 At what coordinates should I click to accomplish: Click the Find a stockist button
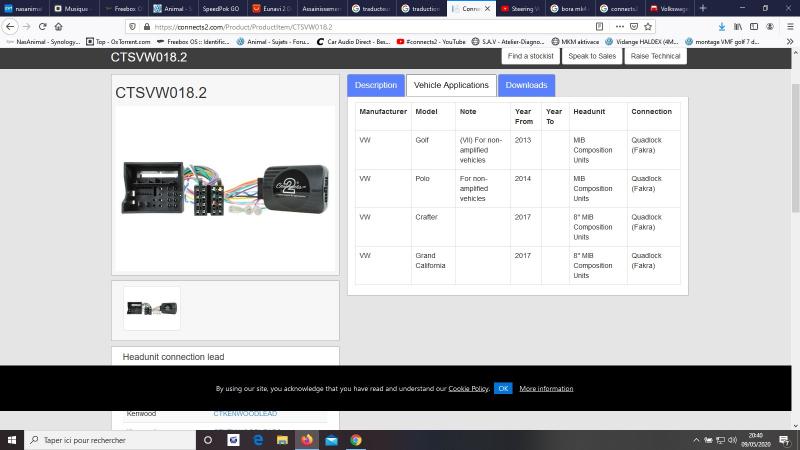coord(530,56)
